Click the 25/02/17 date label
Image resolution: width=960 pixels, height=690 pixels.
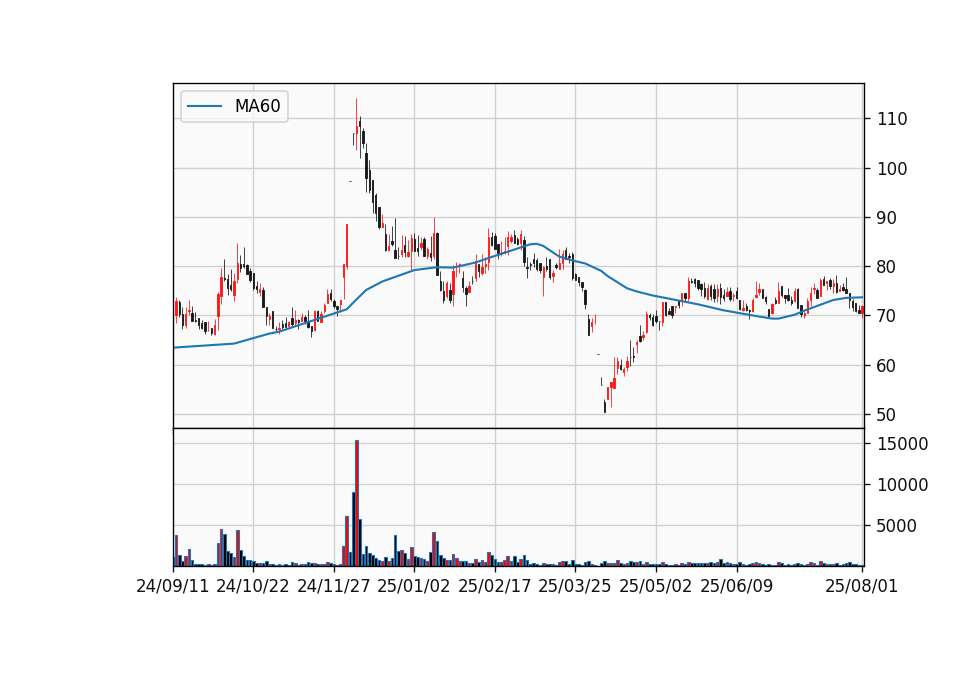coord(495,586)
